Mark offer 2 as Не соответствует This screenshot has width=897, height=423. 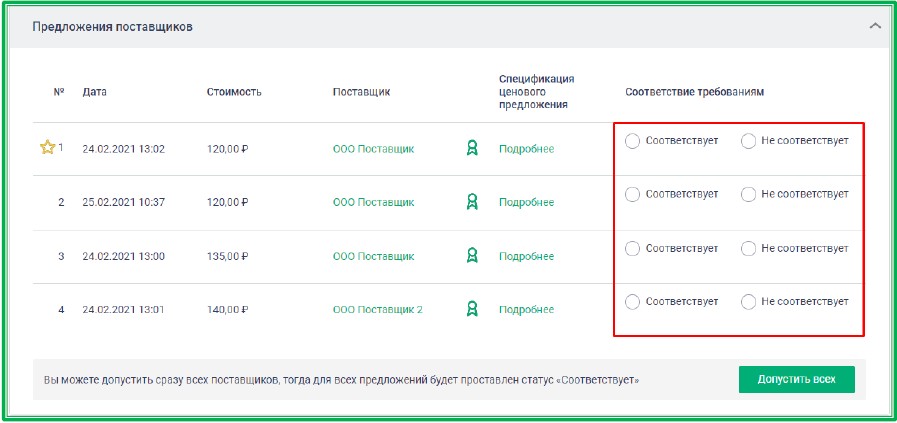click(x=748, y=194)
